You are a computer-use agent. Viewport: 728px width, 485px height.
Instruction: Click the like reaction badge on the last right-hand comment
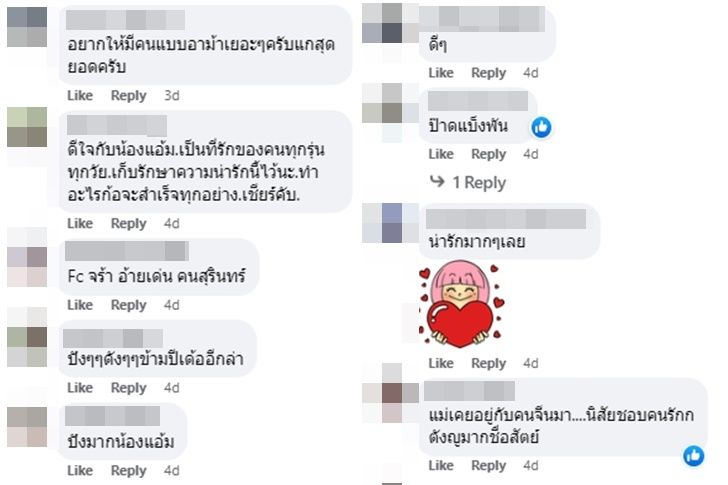[x=694, y=456]
